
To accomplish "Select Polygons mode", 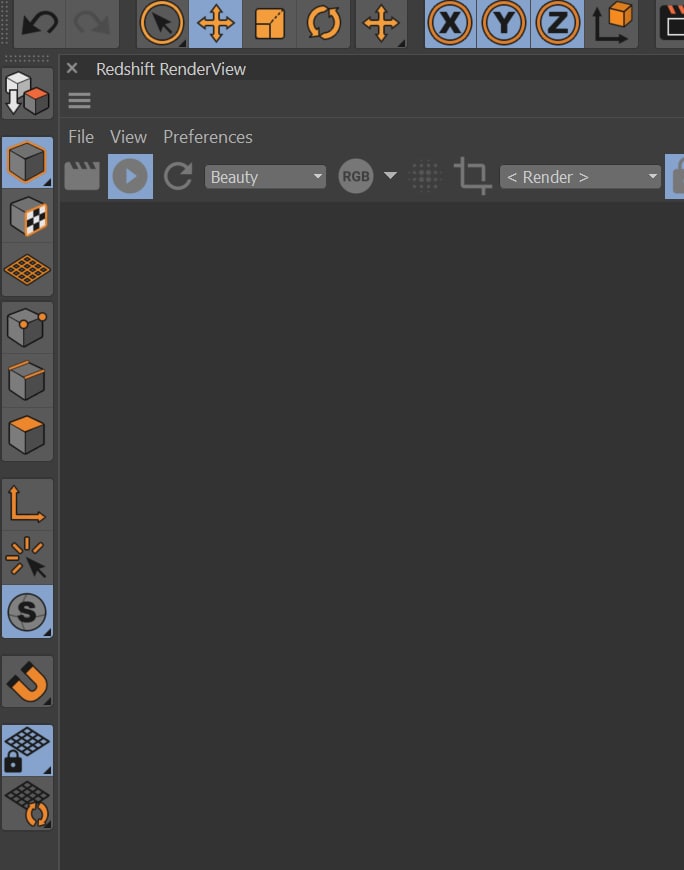I will point(27,434).
